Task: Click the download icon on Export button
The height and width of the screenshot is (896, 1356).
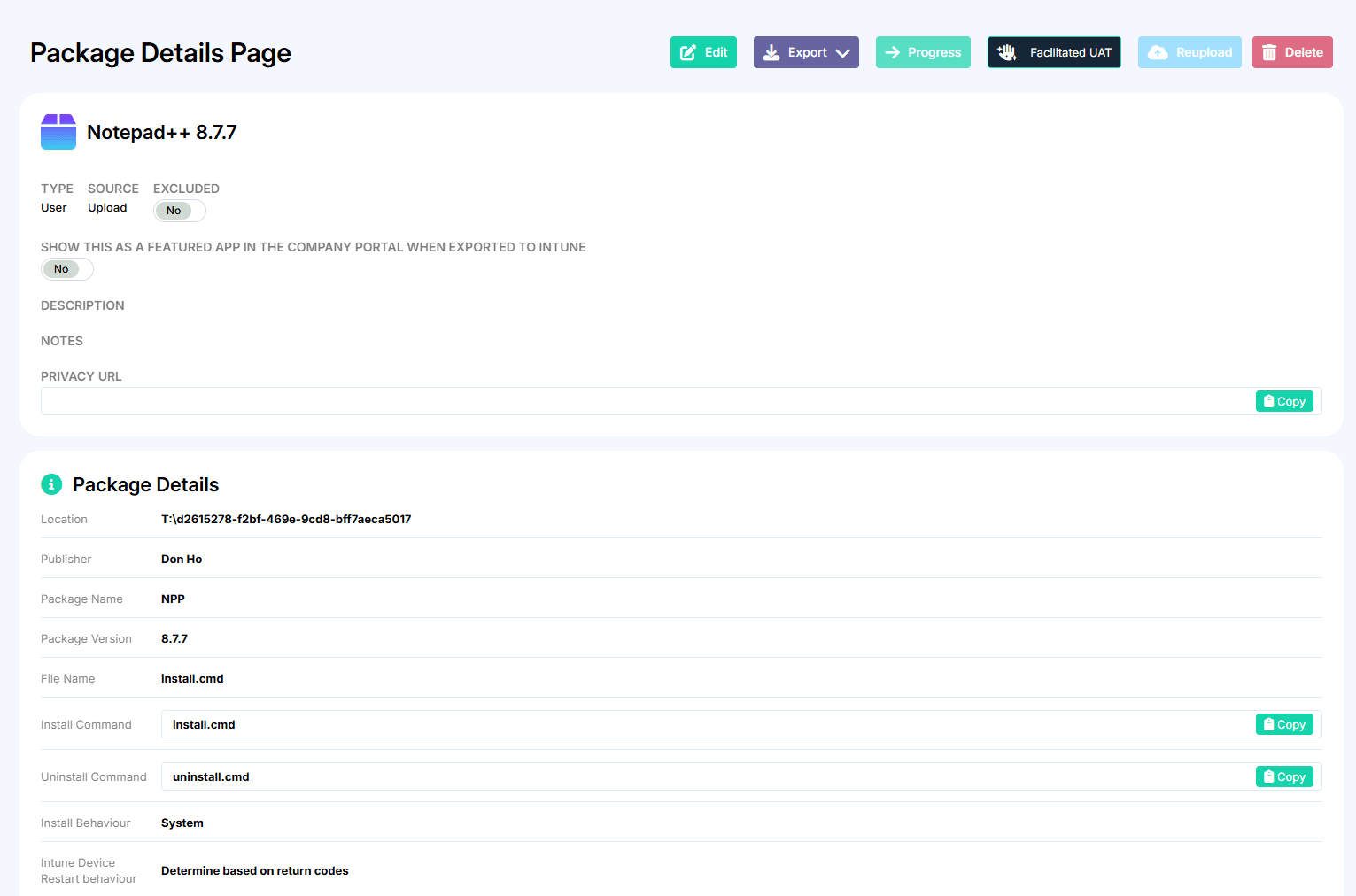Action: pyautogui.click(x=771, y=52)
